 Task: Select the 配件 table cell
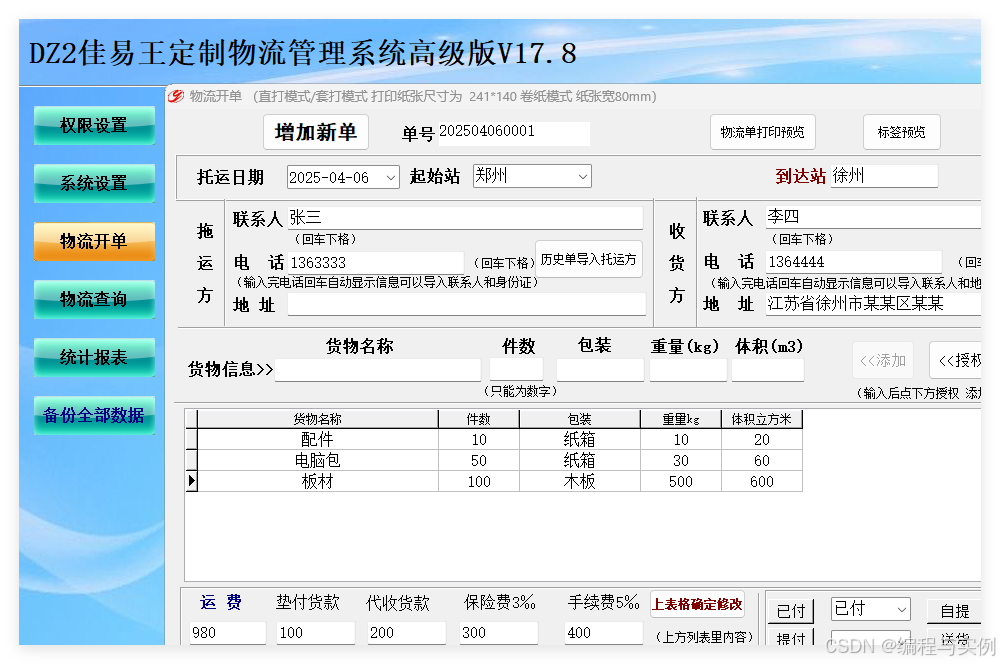click(318, 439)
